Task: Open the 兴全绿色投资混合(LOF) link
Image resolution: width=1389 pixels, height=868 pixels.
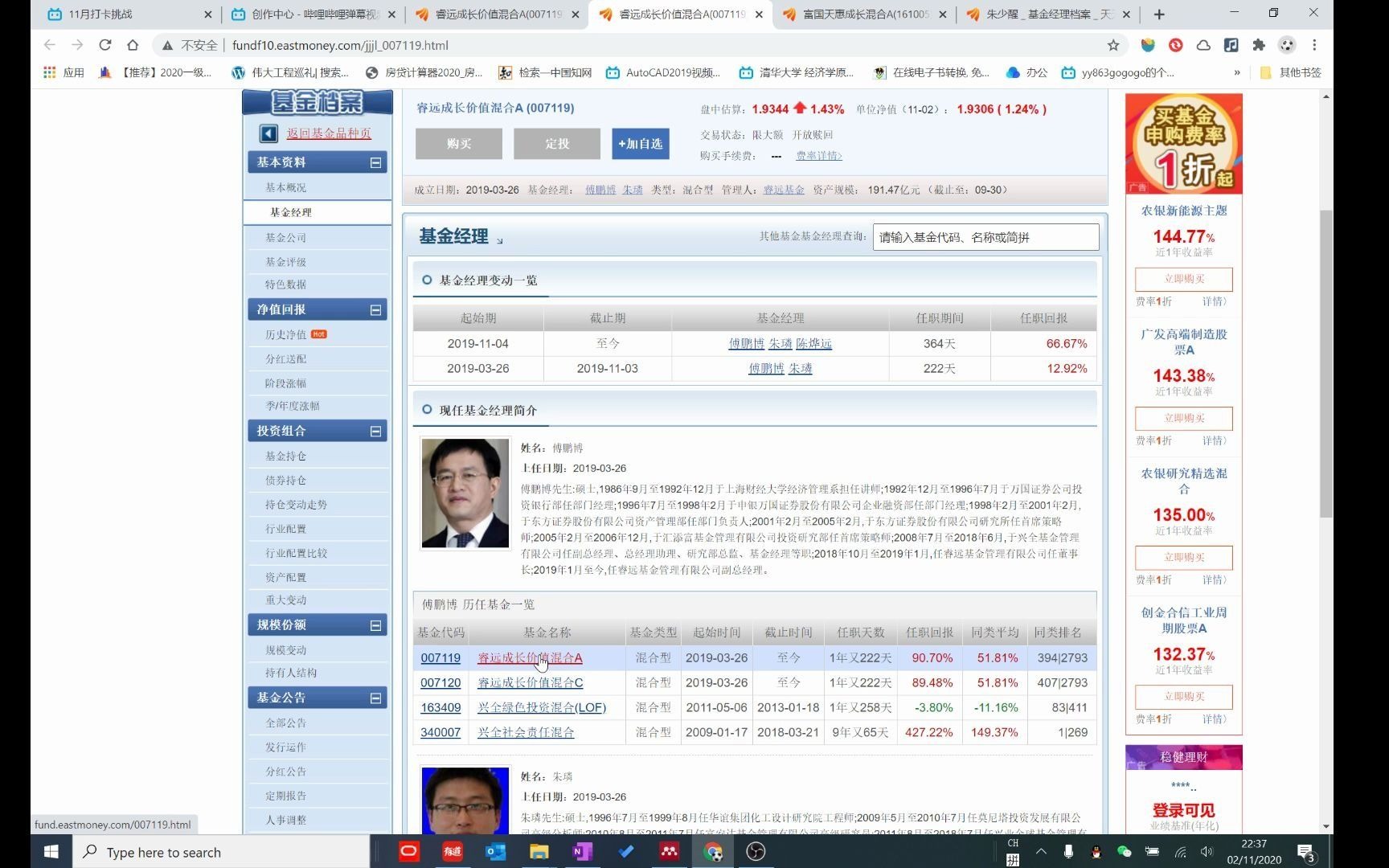Action: click(x=542, y=707)
